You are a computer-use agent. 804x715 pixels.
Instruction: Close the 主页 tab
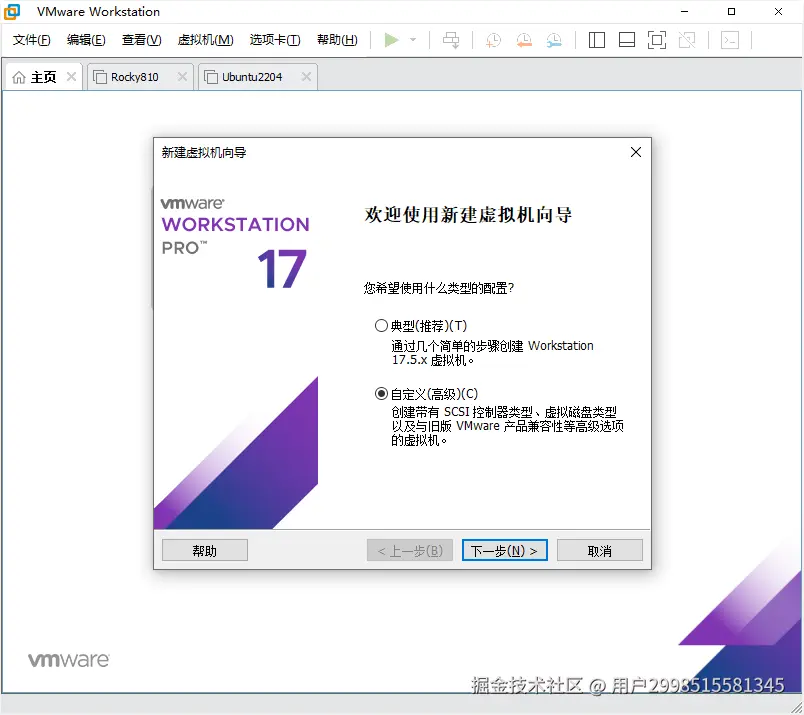(x=71, y=77)
